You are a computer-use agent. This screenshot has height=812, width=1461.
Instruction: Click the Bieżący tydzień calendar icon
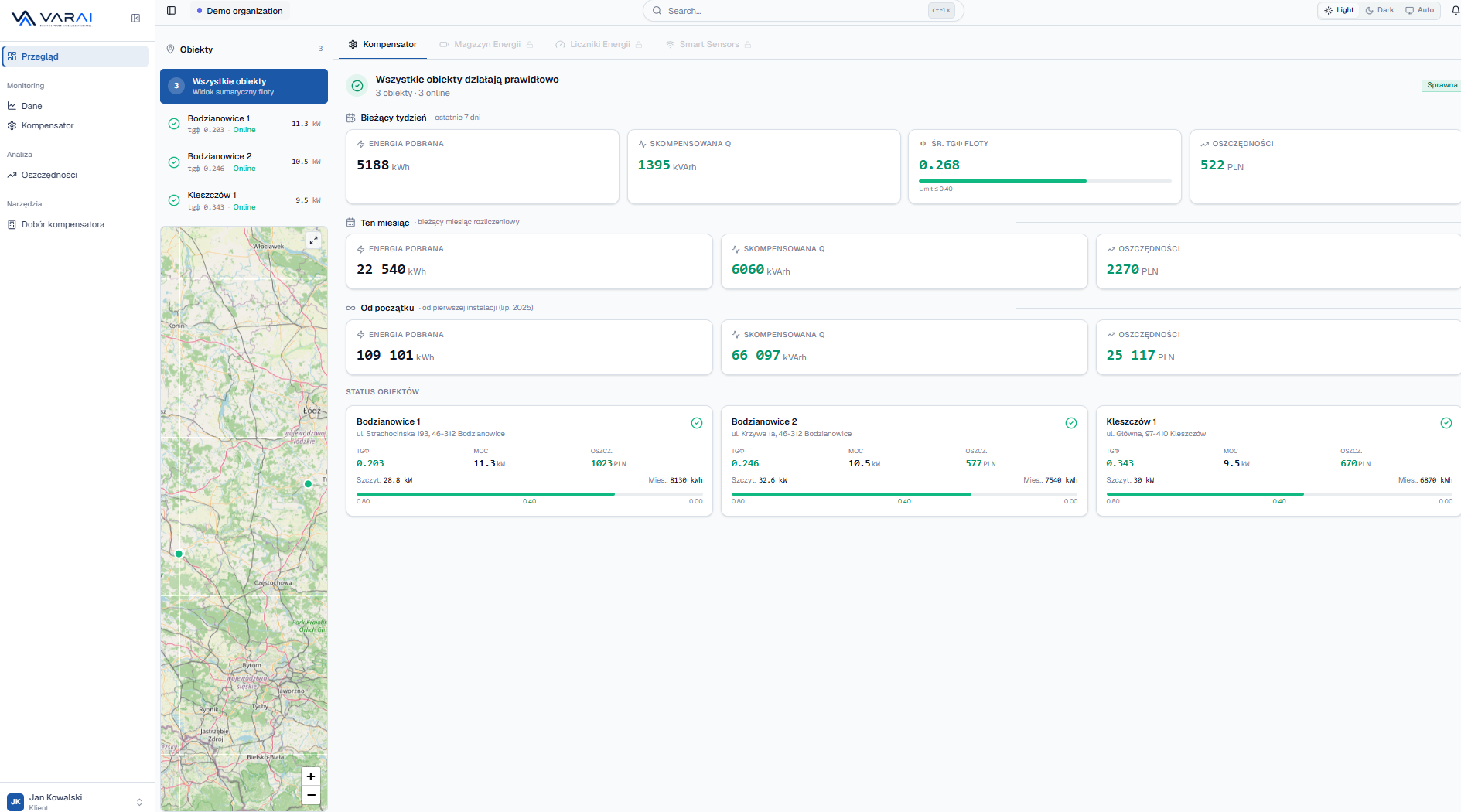351,118
